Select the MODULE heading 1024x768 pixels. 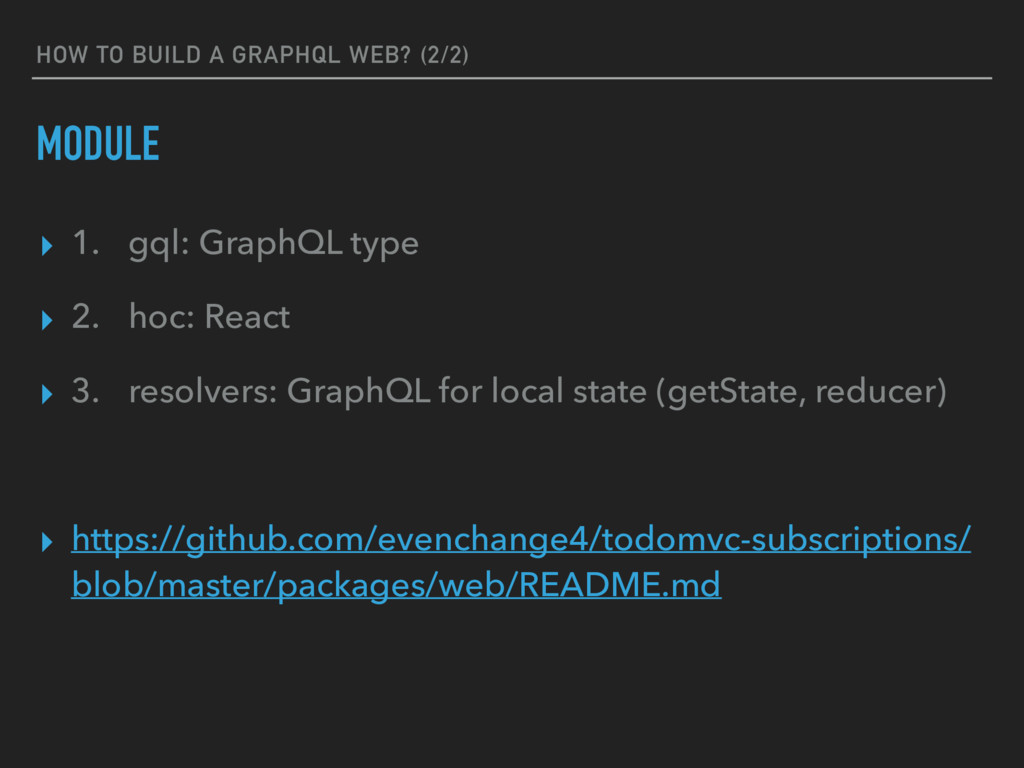[98, 143]
